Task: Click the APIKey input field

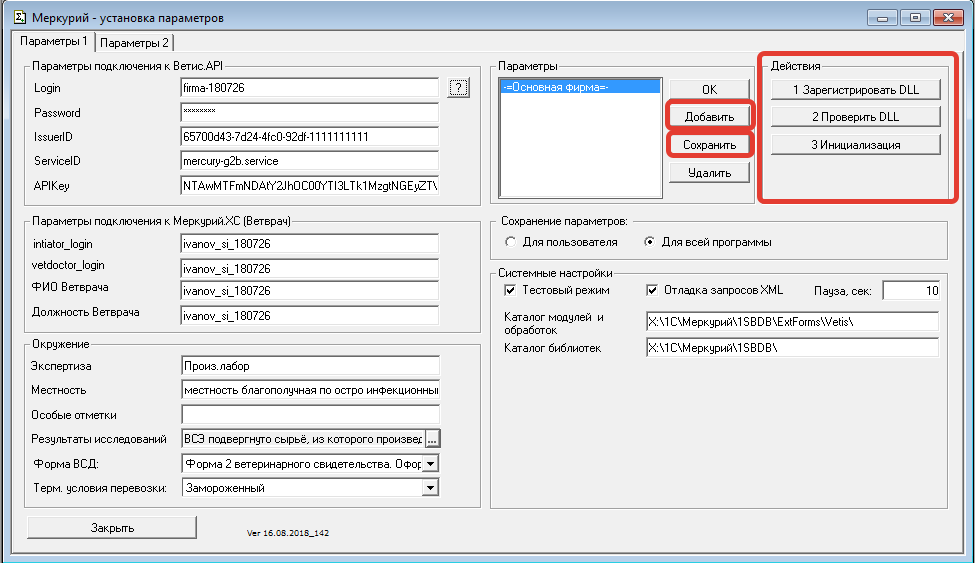Action: pyautogui.click(x=310, y=186)
